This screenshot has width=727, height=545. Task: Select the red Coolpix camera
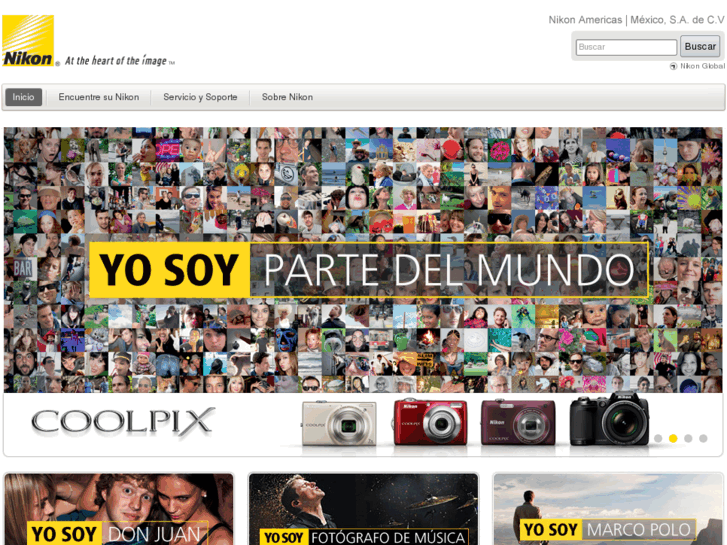(431, 422)
